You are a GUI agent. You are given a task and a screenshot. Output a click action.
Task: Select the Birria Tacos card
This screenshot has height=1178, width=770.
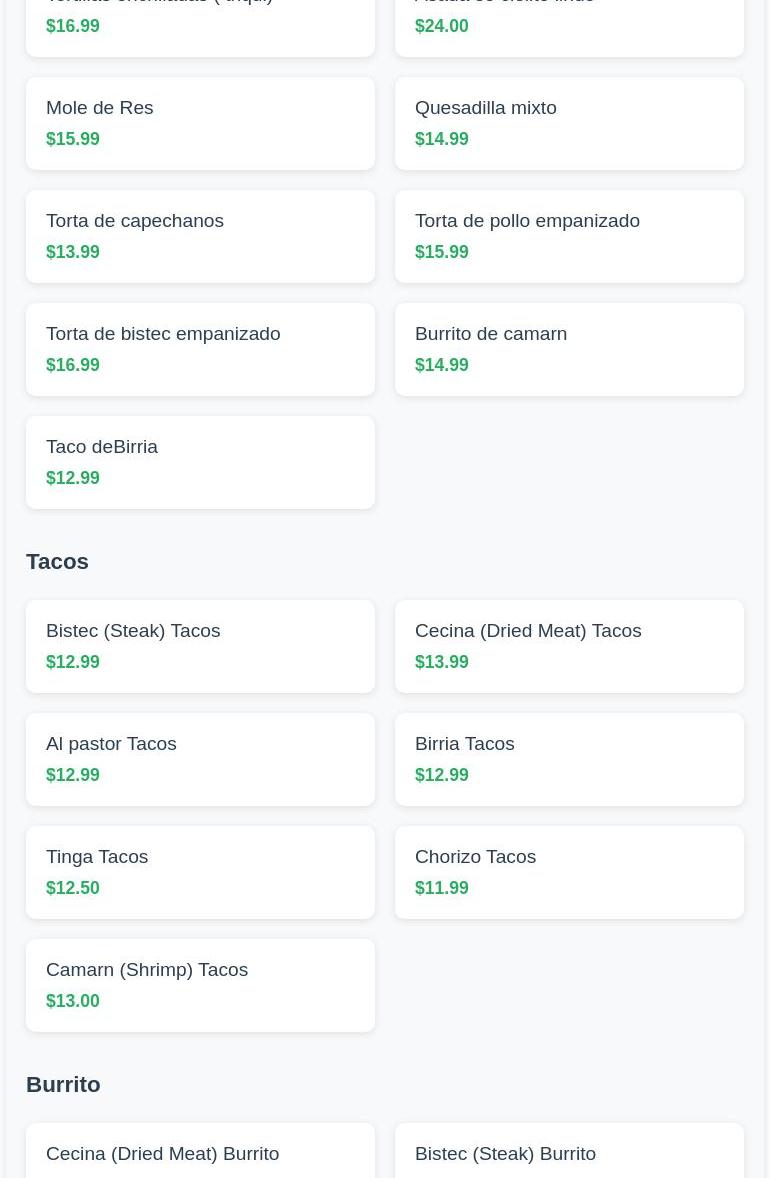(569, 759)
